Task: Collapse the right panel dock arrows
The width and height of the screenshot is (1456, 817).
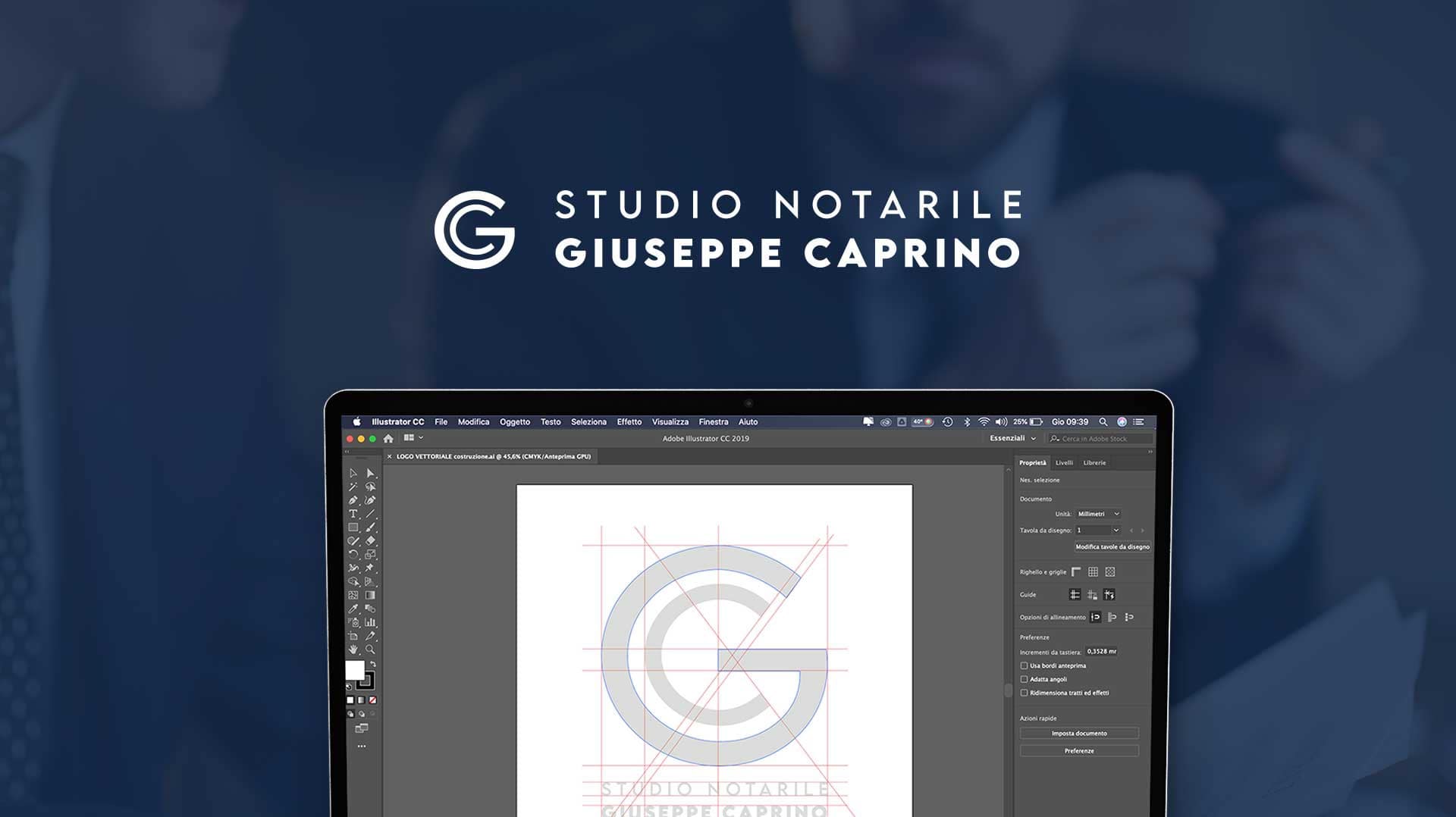Action: click(1150, 452)
